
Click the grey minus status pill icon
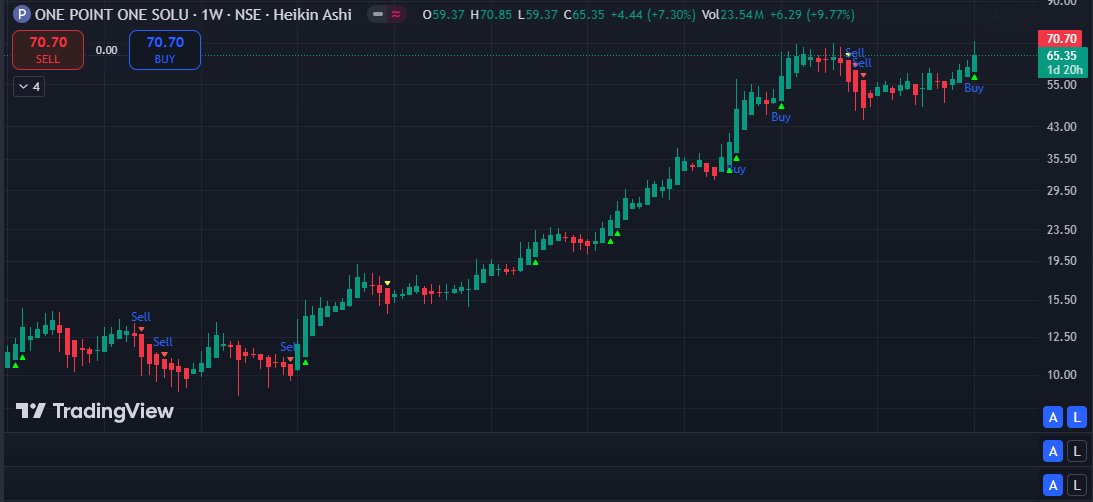tap(377, 14)
